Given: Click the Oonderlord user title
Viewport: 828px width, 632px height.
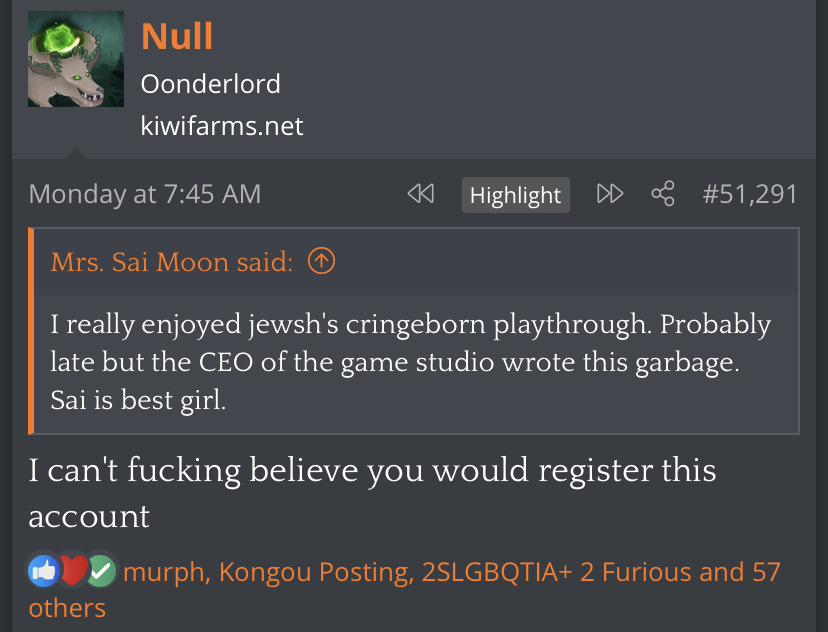Looking at the screenshot, I should pos(210,84).
